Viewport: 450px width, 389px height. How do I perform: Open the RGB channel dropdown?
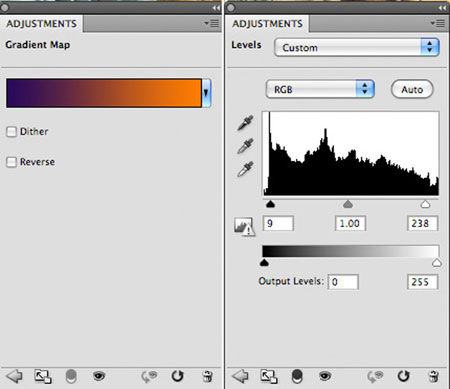[x=320, y=89]
